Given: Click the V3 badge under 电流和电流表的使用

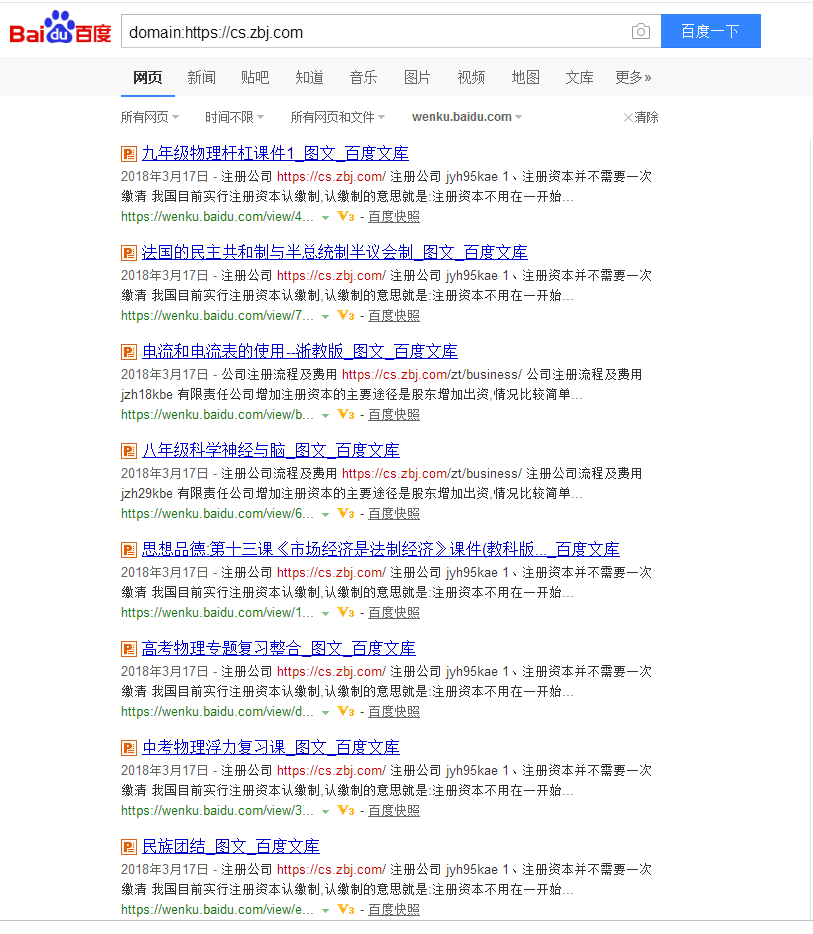Looking at the screenshot, I should tap(346, 414).
